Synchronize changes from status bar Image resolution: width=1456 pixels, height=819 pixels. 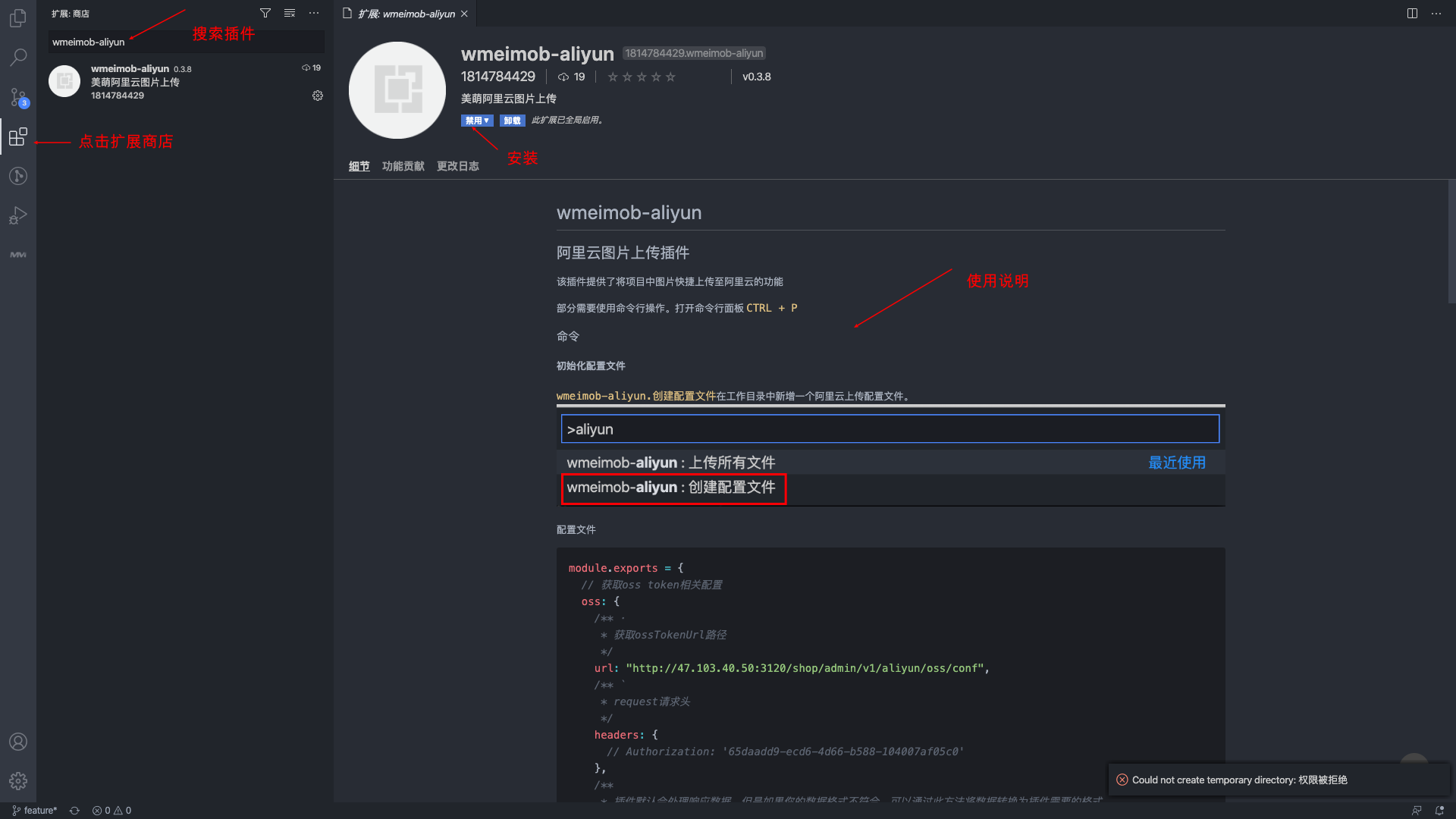[x=74, y=811]
